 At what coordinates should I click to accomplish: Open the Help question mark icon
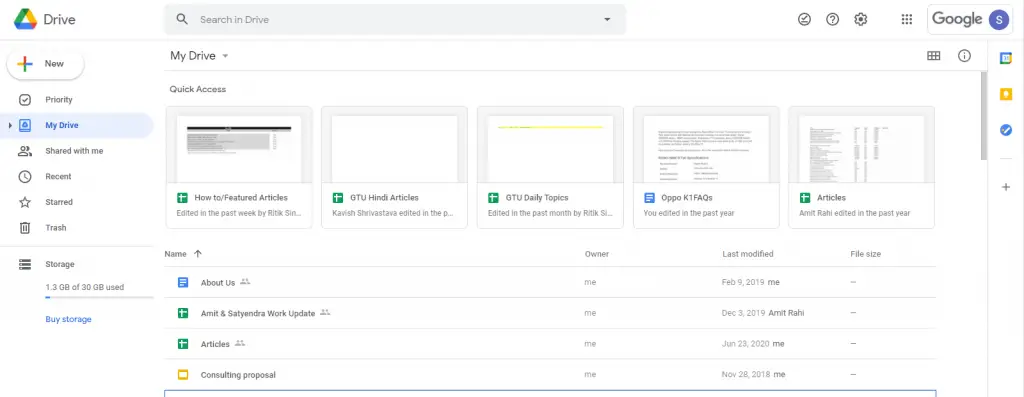tap(833, 20)
